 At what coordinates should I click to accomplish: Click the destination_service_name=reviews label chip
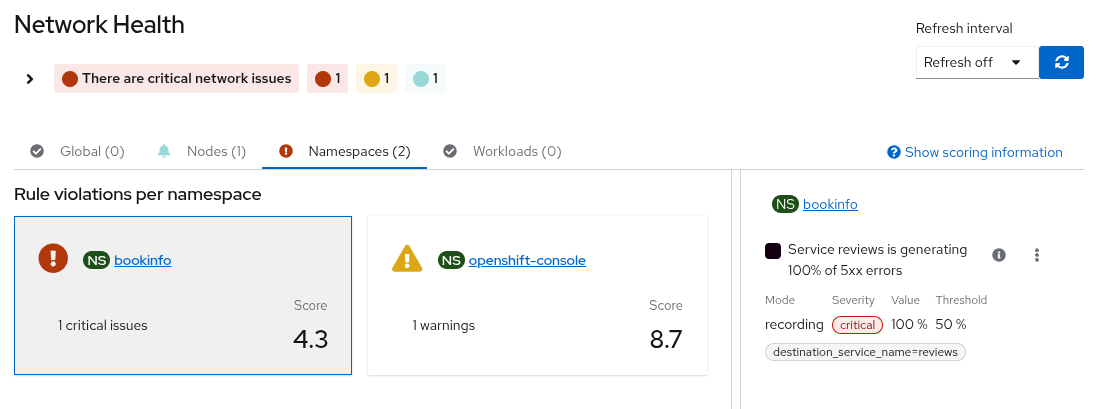(865, 352)
